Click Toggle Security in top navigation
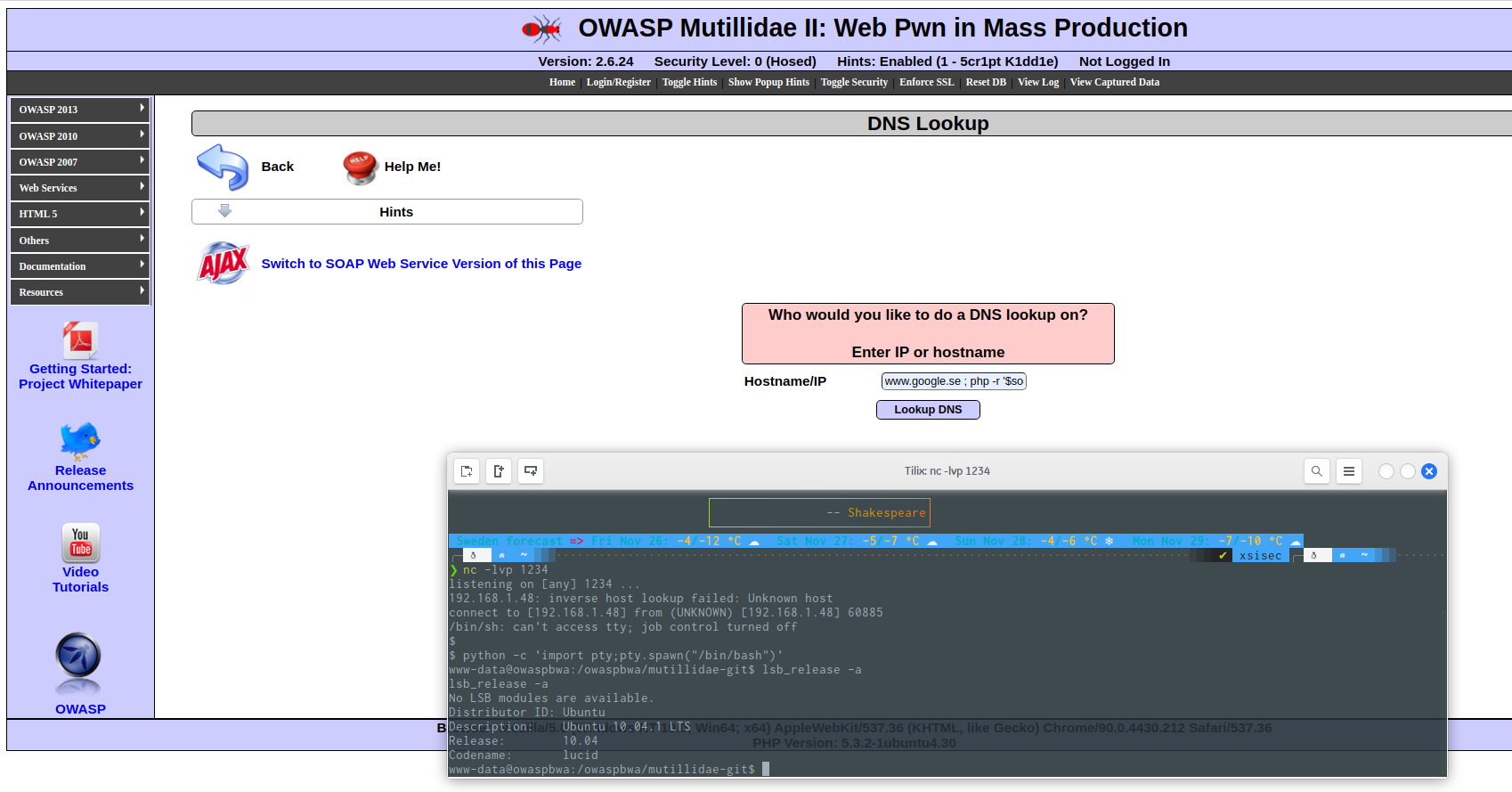Screen dimensions: 1512x792 854,82
